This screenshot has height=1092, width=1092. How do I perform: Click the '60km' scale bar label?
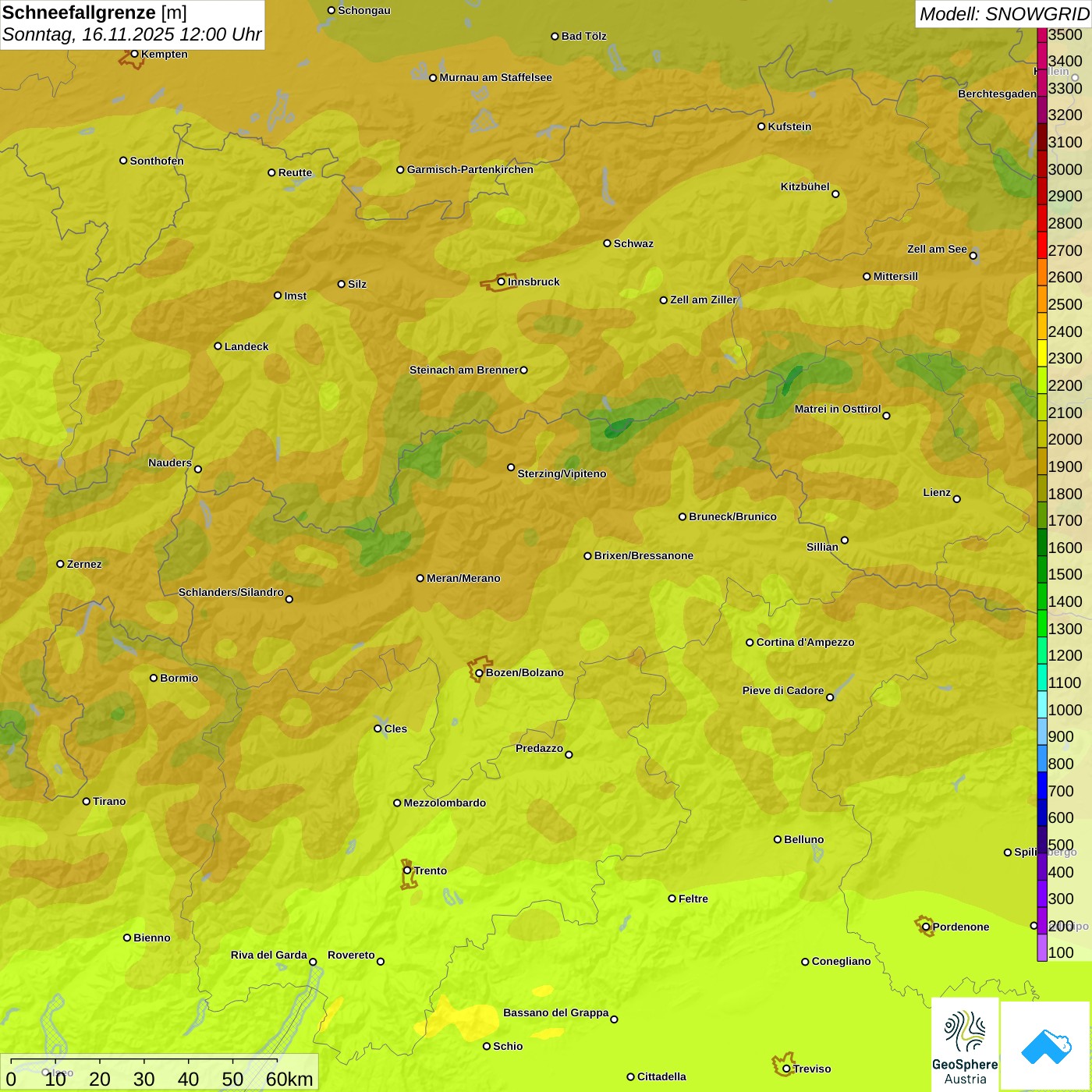tap(289, 1079)
